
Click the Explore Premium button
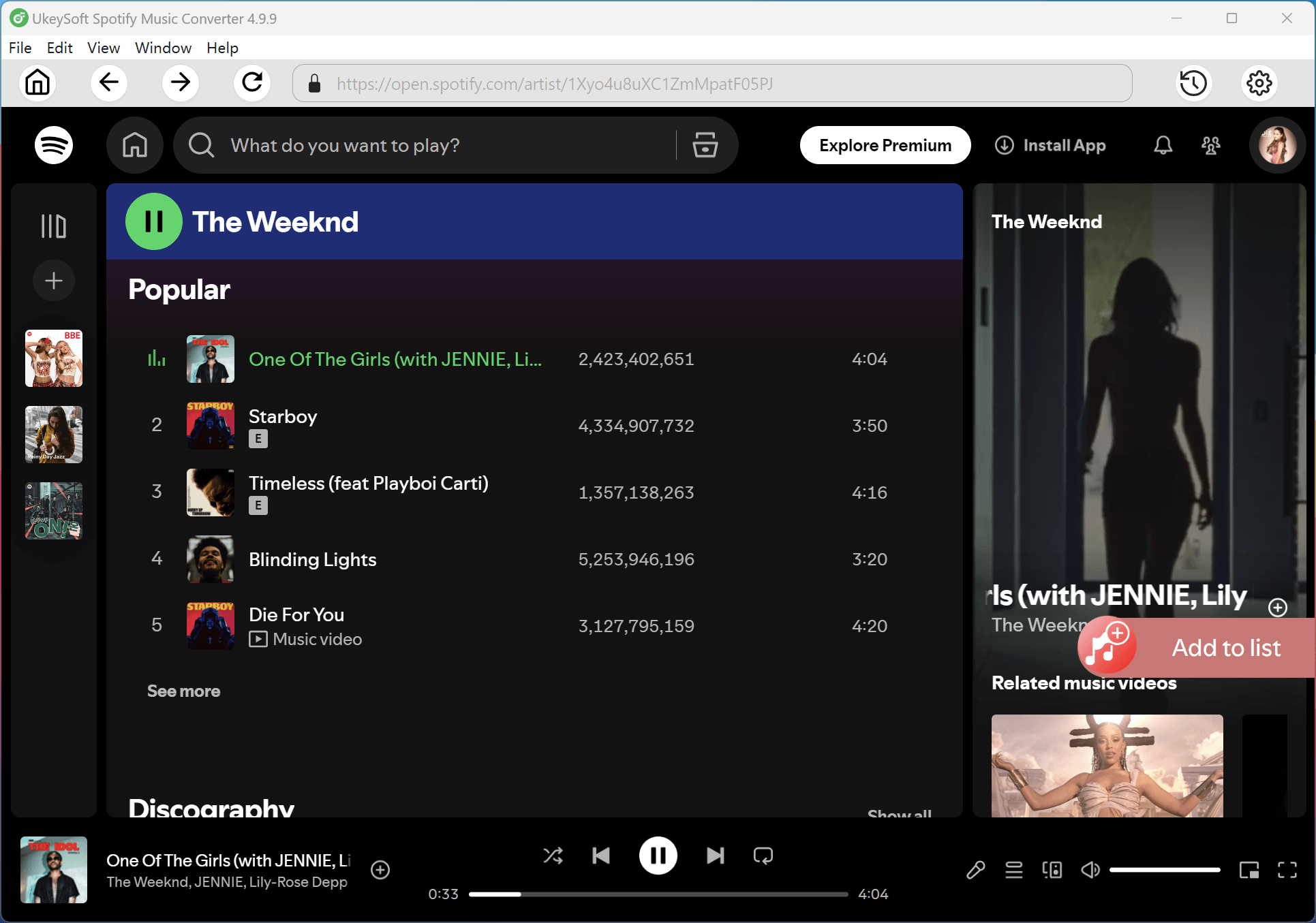[885, 145]
